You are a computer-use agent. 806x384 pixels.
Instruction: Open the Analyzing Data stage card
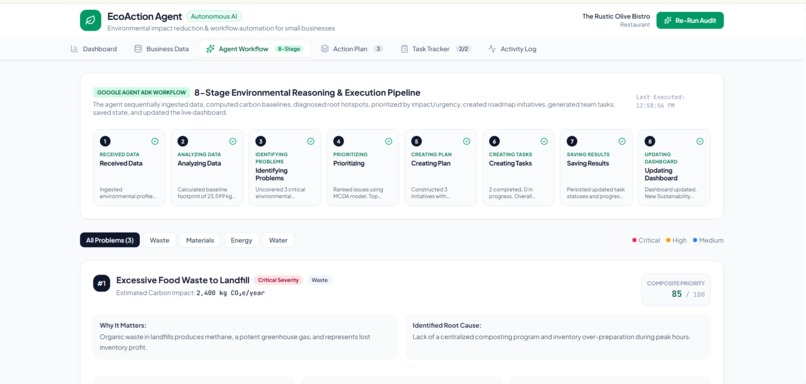tap(207, 168)
